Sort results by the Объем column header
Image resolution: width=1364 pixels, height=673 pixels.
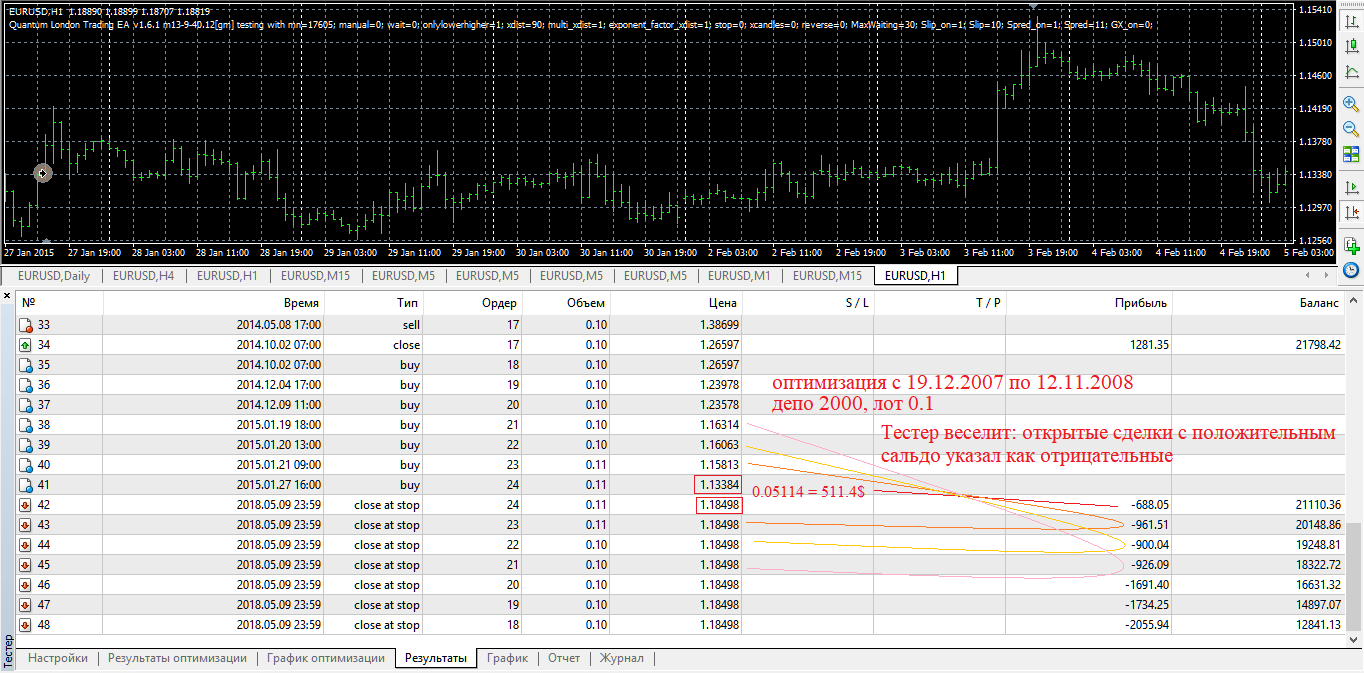[x=566, y=302]
